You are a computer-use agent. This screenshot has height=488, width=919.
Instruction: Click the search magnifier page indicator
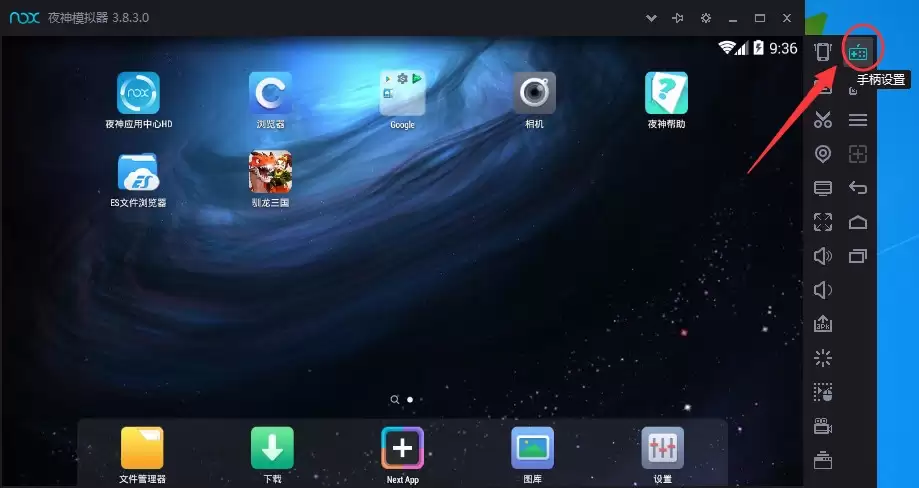[x=395, y=400]
